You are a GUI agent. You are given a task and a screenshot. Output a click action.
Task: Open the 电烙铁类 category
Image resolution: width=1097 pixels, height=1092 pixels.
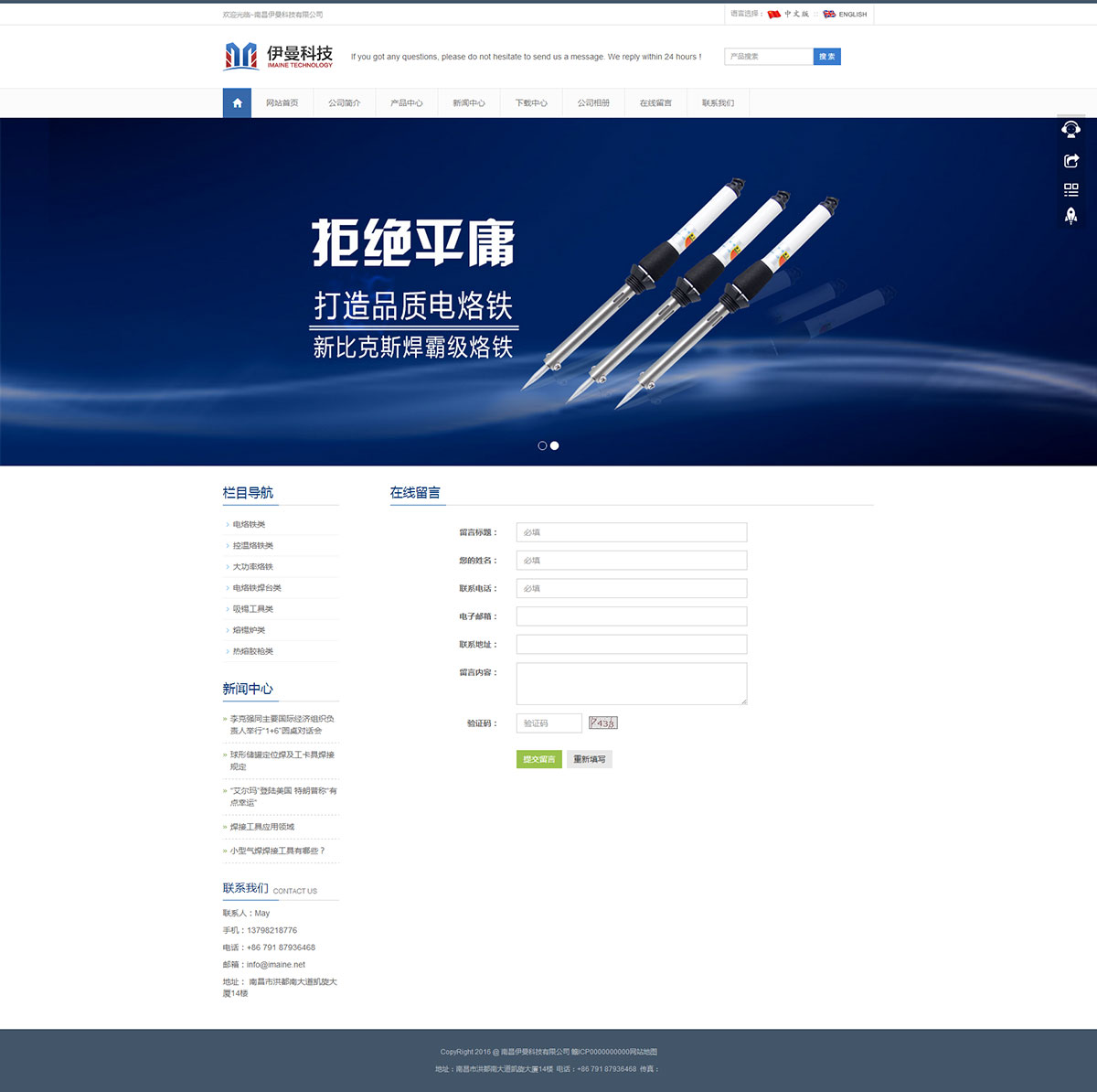[x=249, y=524]
